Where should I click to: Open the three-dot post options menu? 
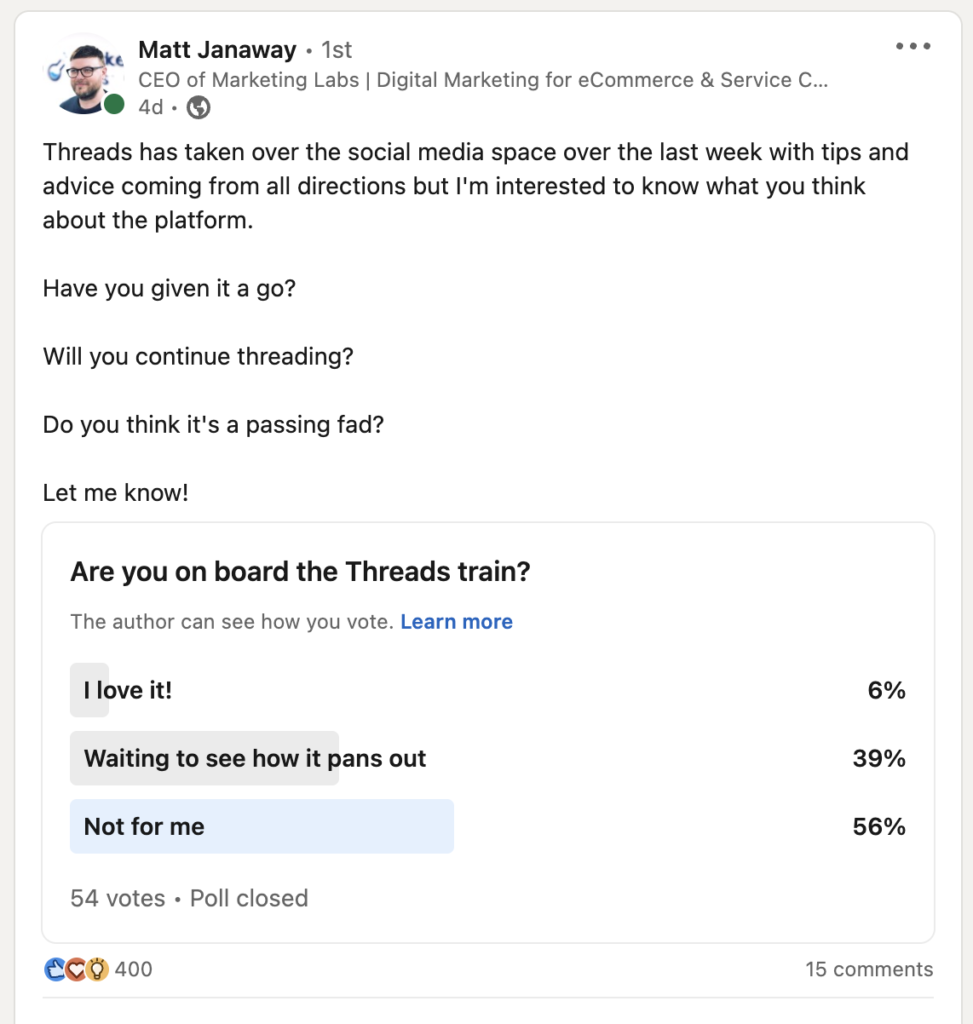click(912, 46)
